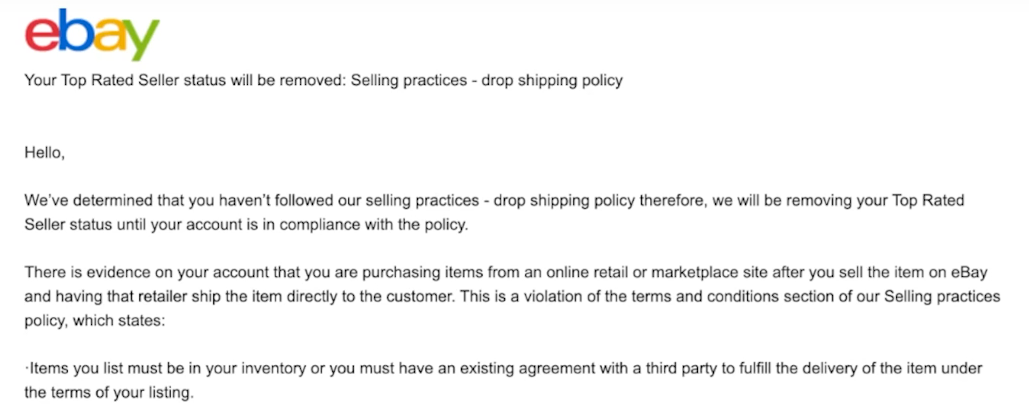Click the red 'e' in eBay logo
The height and width of the screenshot is (413, 1029).
[x=42, y=36]
